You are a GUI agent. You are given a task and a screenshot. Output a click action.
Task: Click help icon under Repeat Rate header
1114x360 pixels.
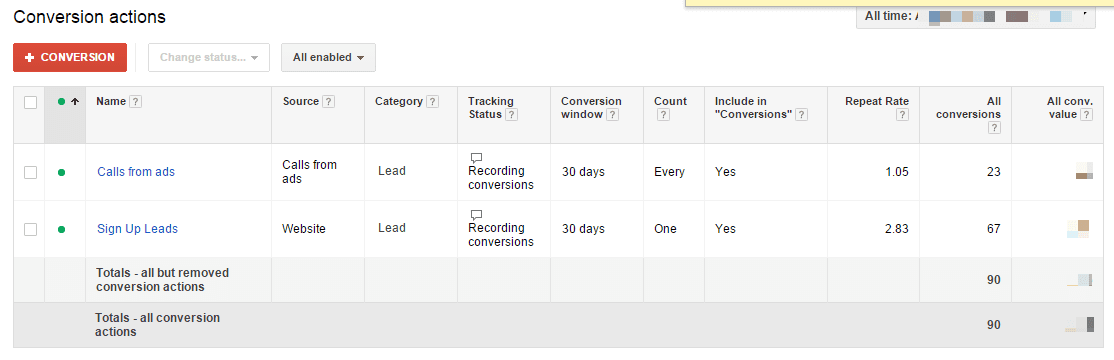pyautogui.click(x=902, y=114)
